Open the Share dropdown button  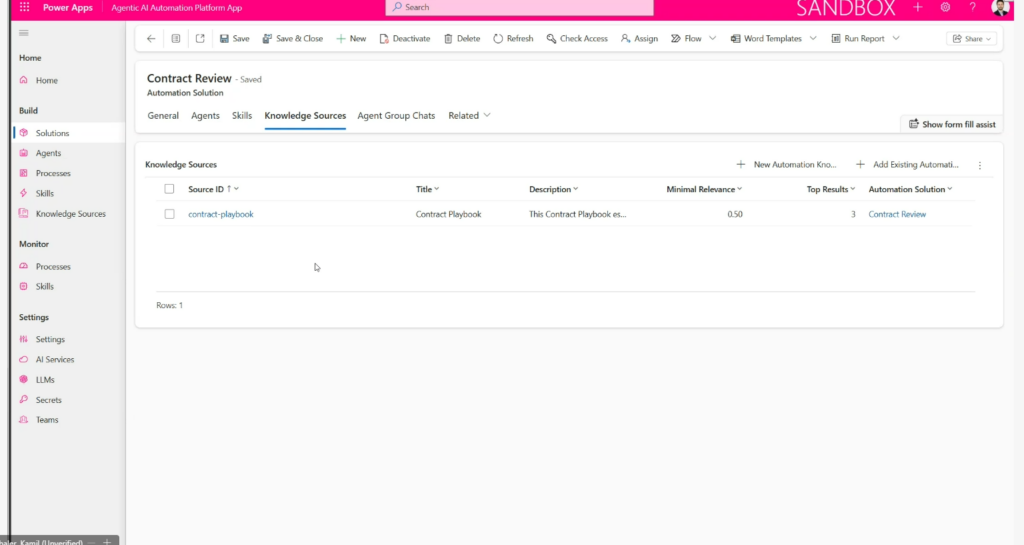click(971, 39)
